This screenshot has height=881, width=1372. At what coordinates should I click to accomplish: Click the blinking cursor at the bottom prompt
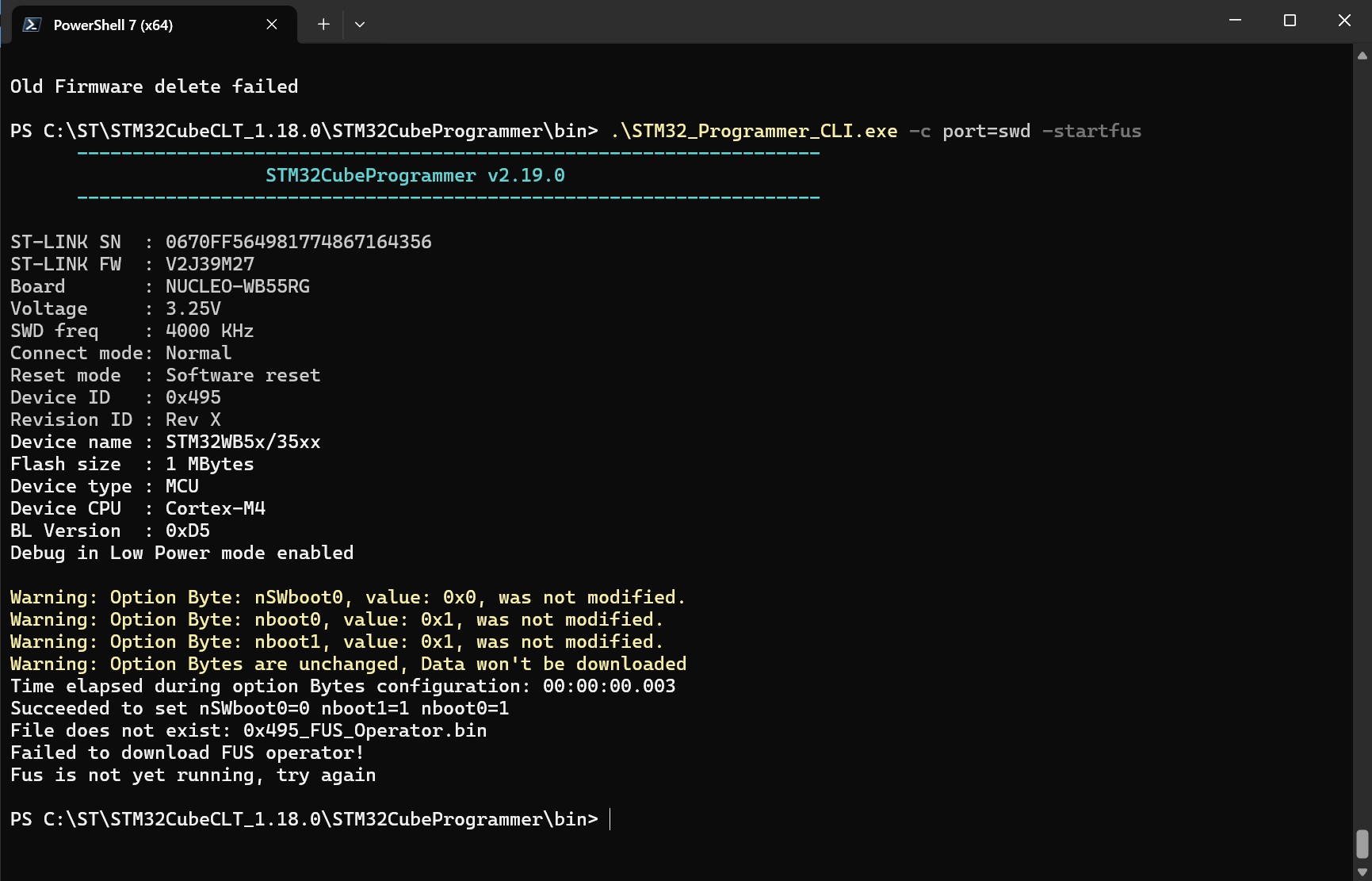610,819
